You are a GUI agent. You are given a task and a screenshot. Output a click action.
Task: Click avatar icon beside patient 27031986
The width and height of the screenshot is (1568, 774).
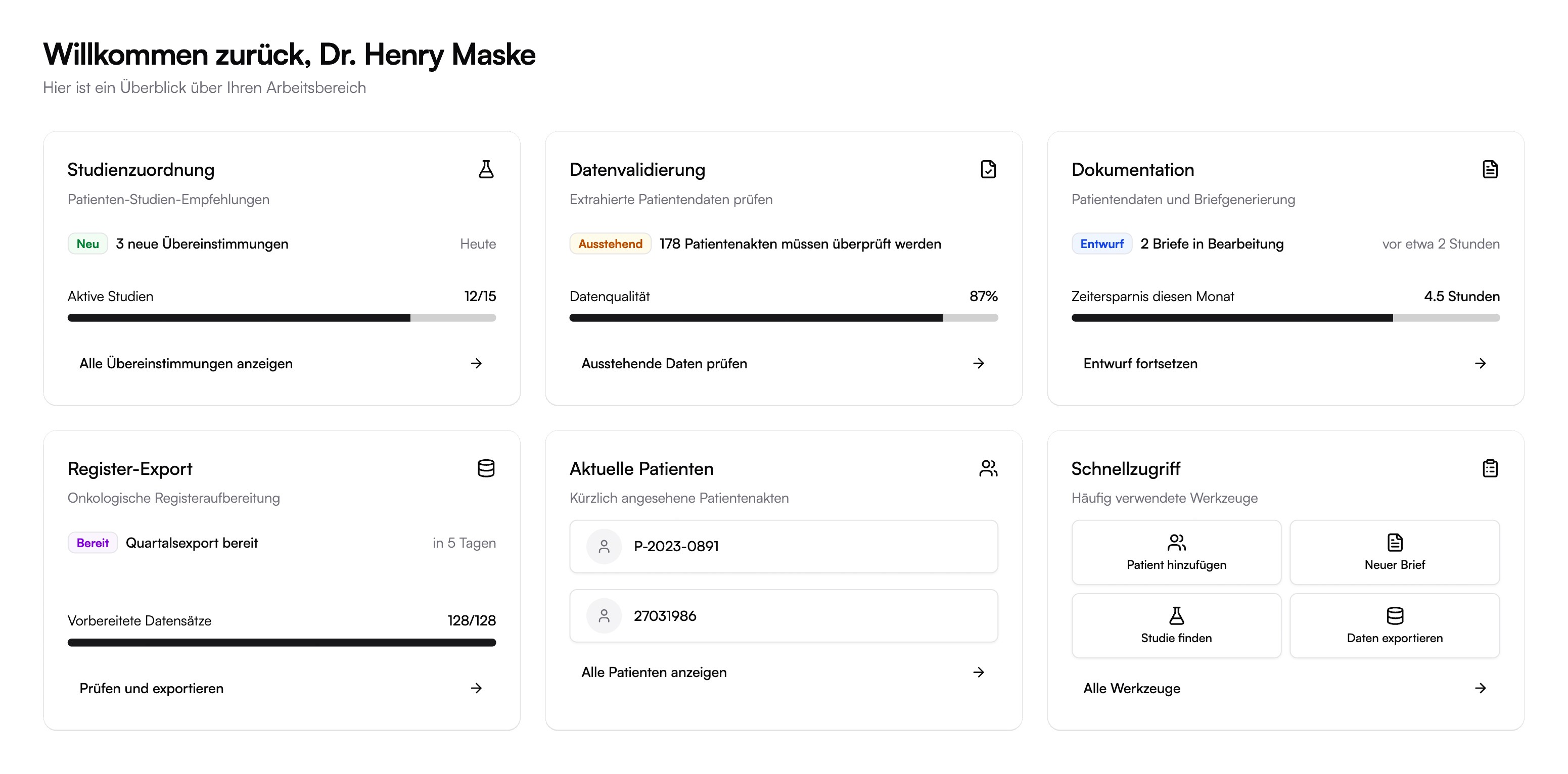point(604,616)
